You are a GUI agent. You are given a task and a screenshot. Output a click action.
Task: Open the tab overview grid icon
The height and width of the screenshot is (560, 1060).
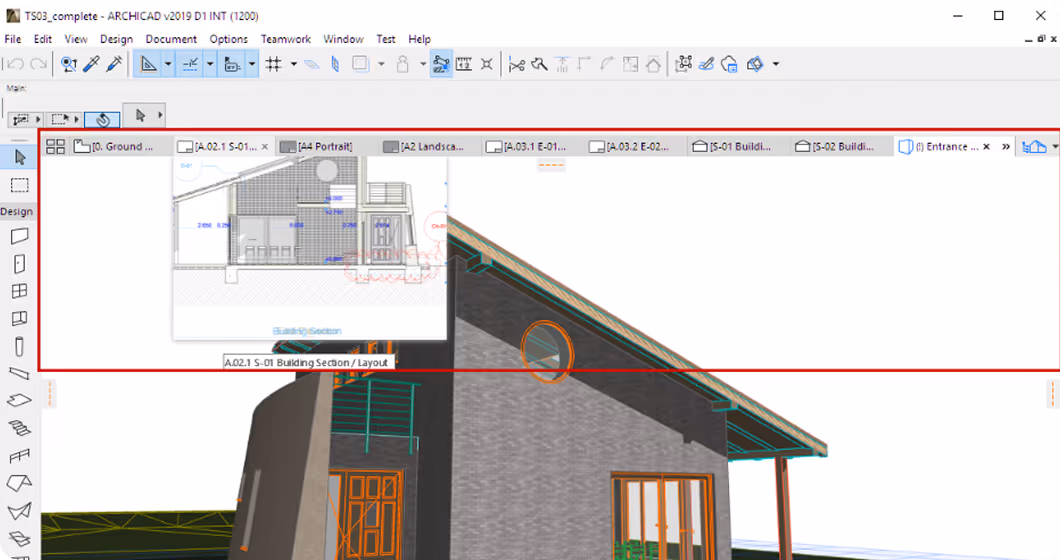55,146
